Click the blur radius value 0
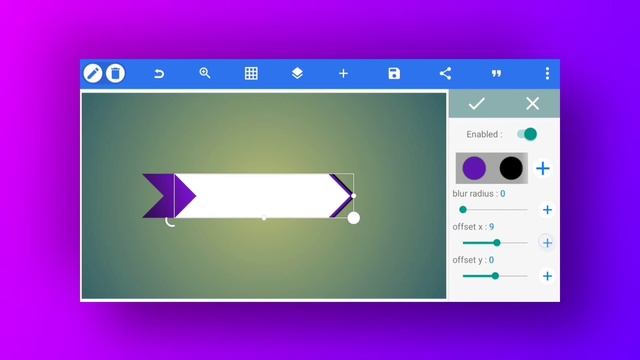 point(502,193)
